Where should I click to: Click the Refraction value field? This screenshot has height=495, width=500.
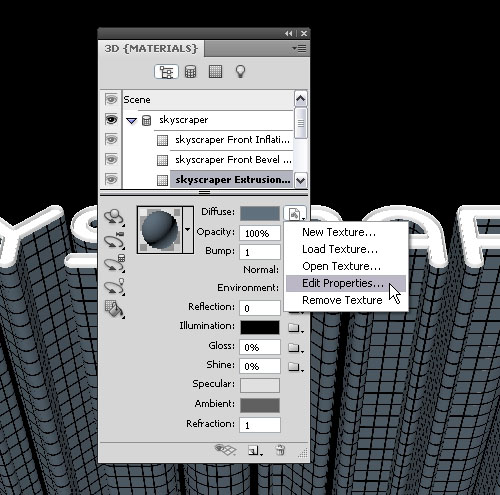tap(260, 425)
